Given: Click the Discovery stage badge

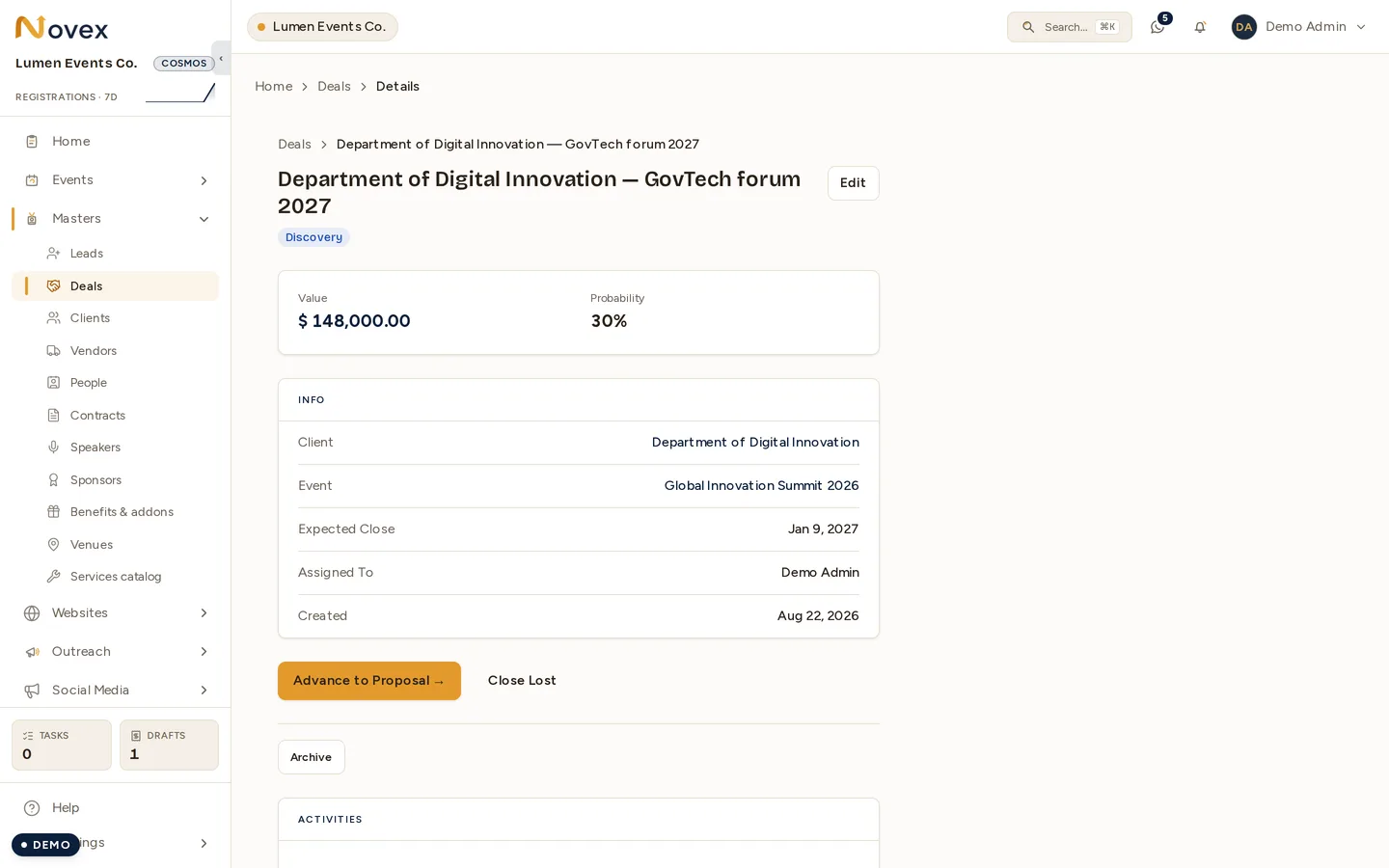Looking at the screenshot, I should [x=313, y=237].
